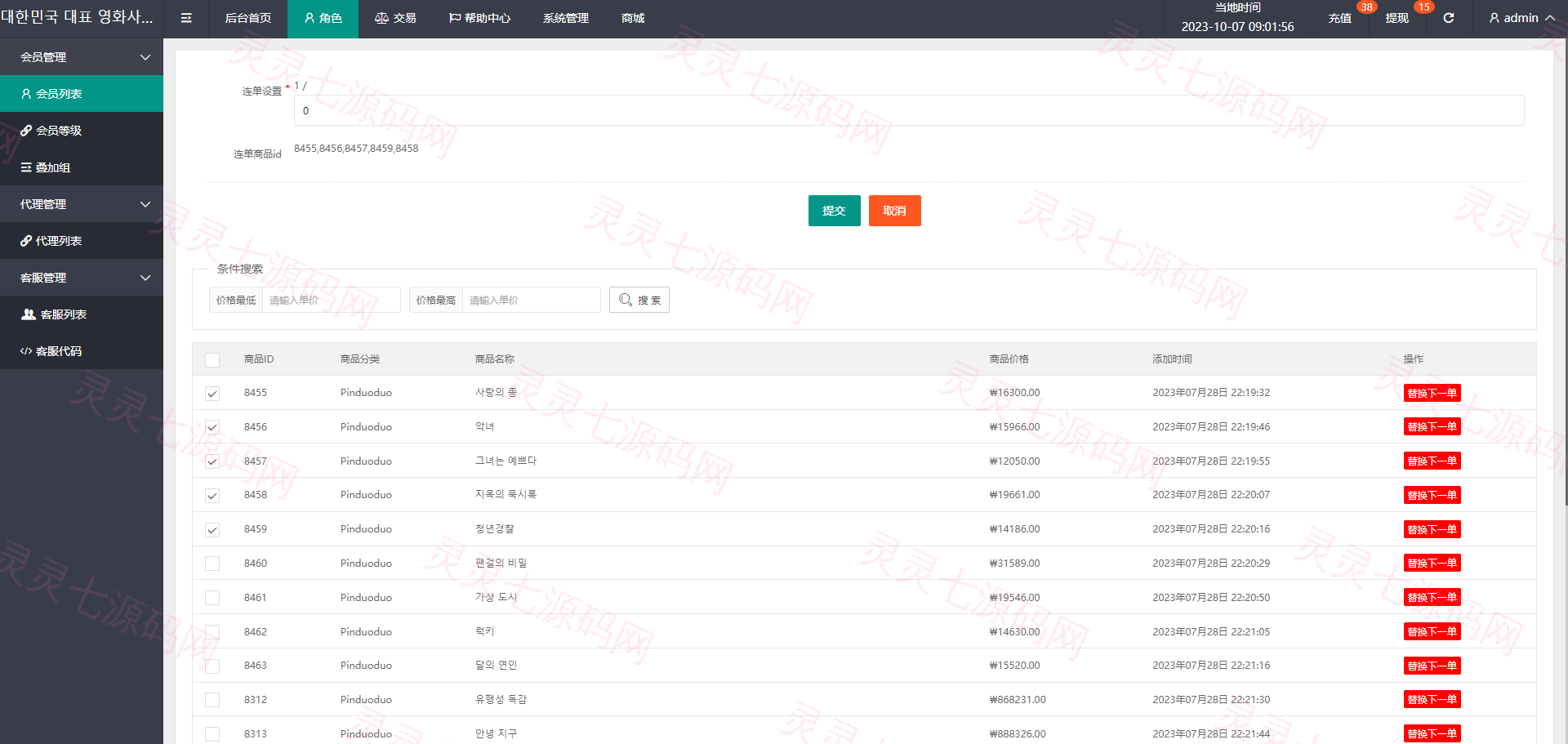Click the price ₩868231.00 cell
Image resolution: width=1568 pixels, height=744 pixels.
click(x=1018, y=700)
